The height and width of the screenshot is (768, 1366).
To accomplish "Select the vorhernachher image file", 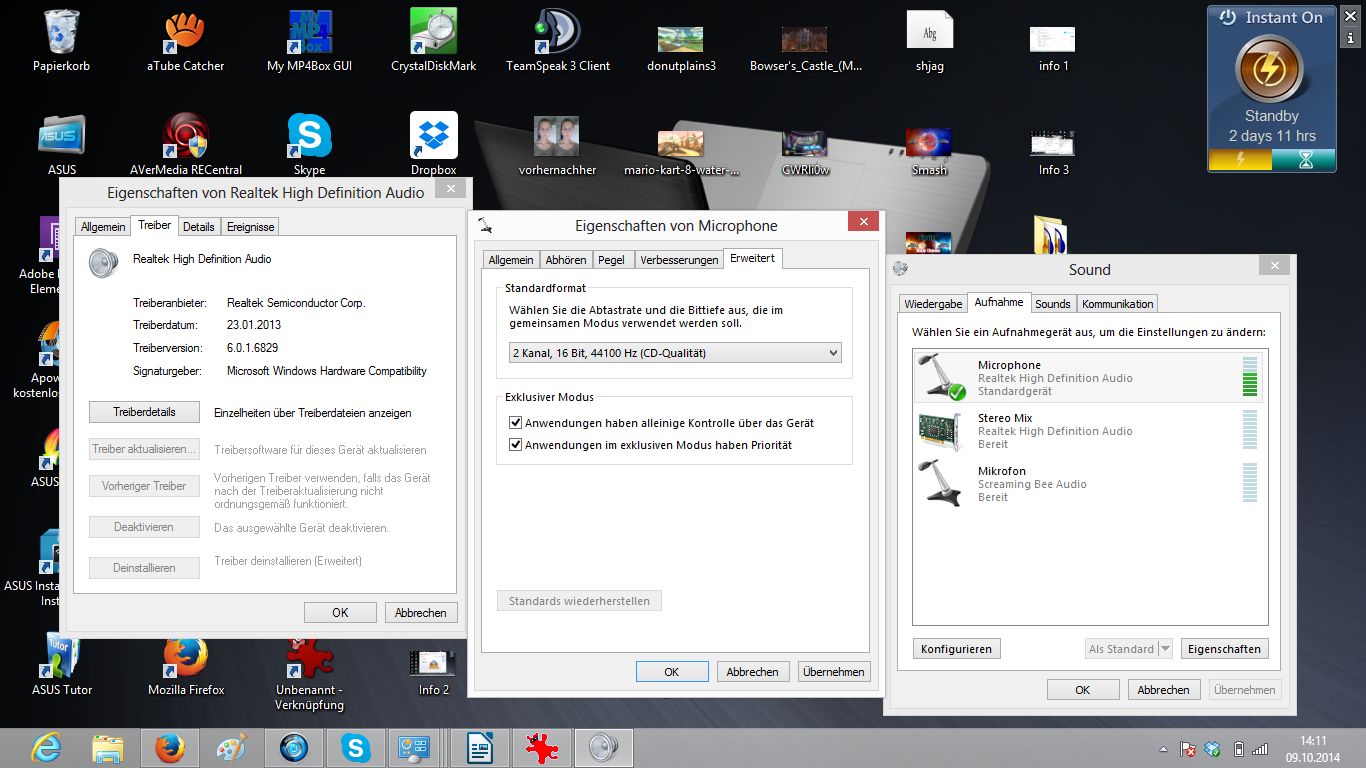I will tap(558, 145).
